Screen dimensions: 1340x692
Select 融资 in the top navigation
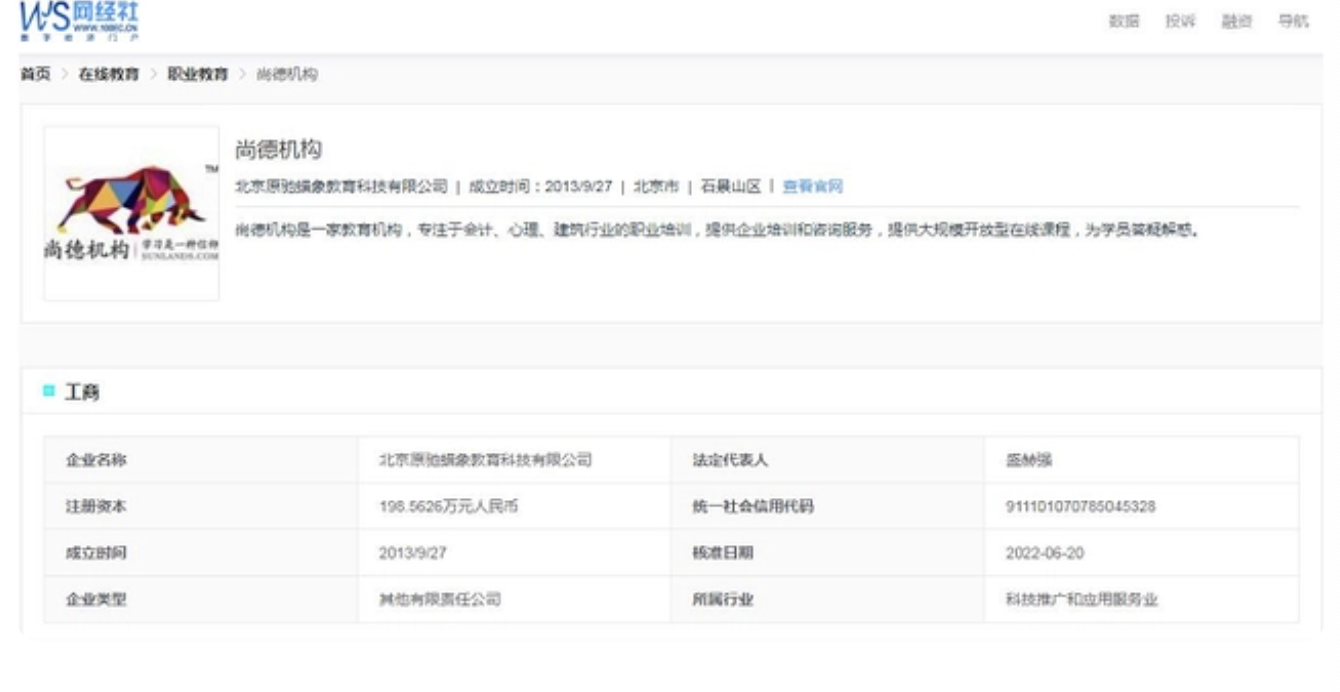click(x=1236, y=21)
